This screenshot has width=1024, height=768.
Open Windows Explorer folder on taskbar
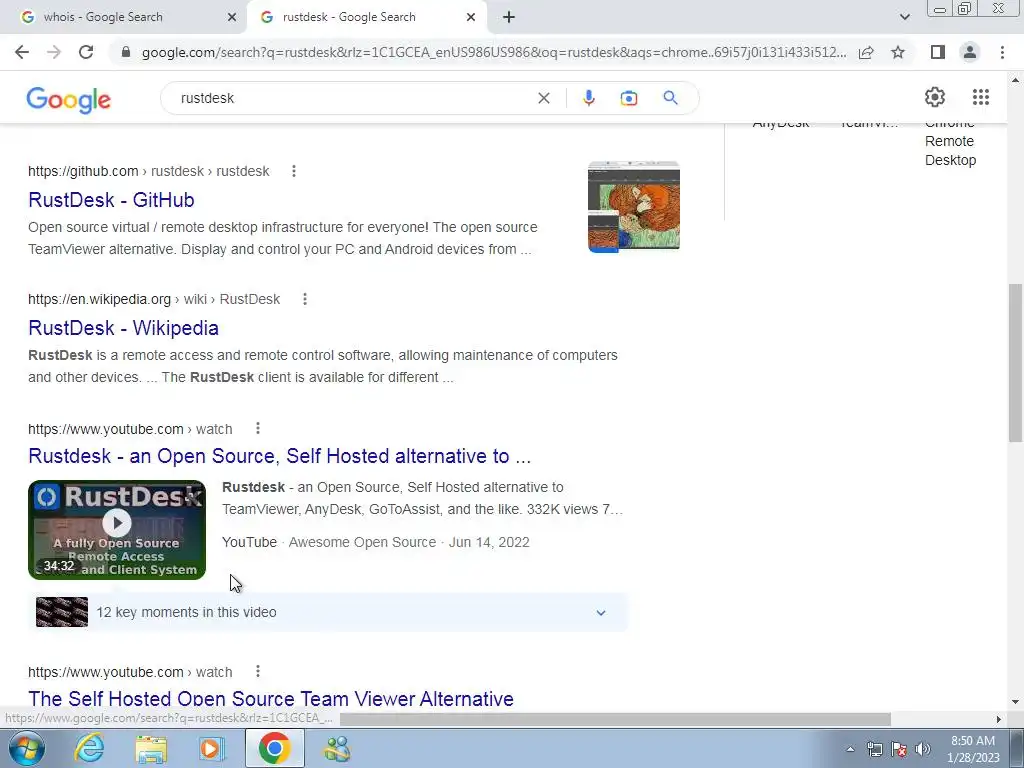pos(151,748)
